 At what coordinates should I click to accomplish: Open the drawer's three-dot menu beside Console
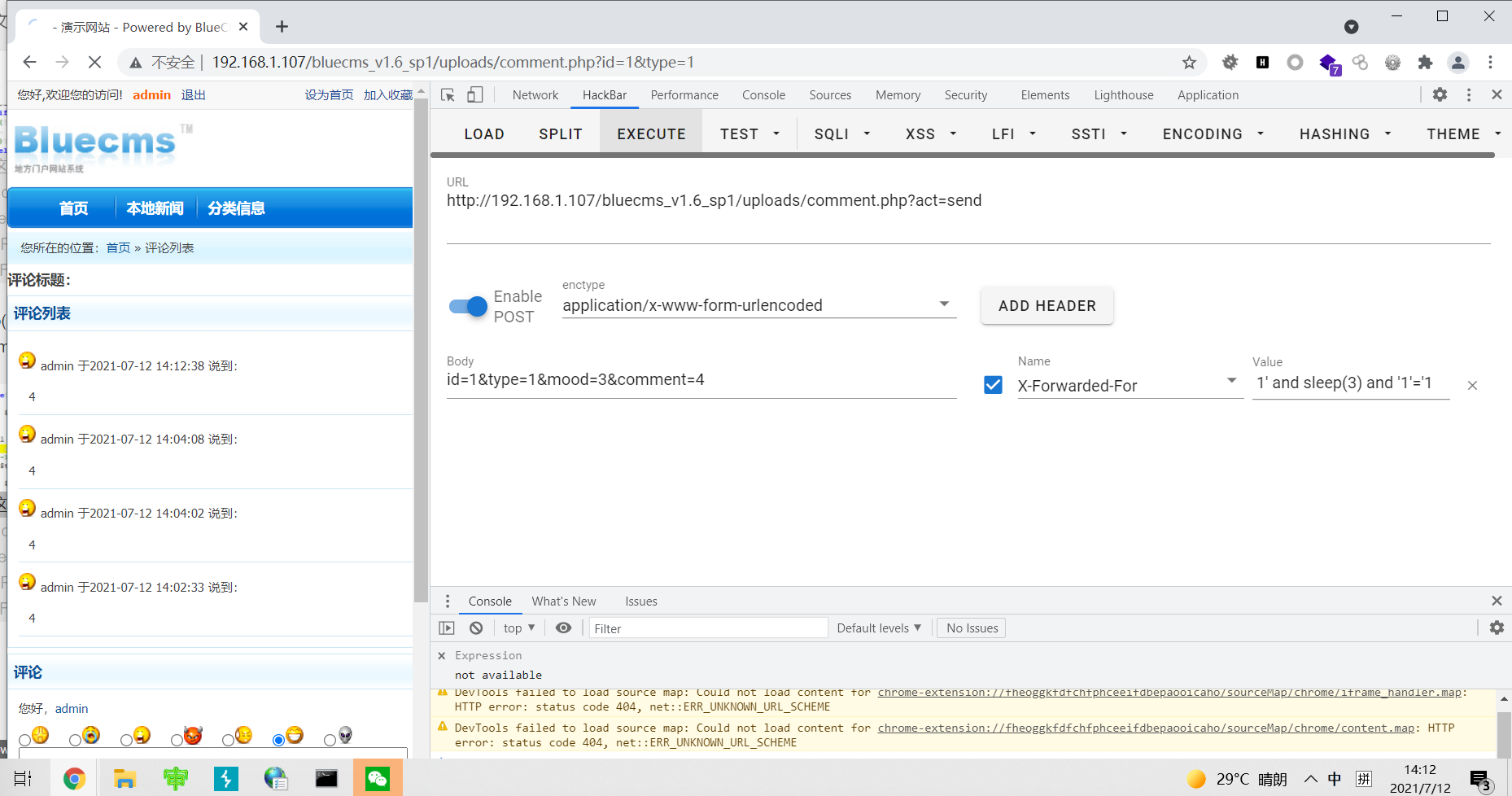pos(448,601)
